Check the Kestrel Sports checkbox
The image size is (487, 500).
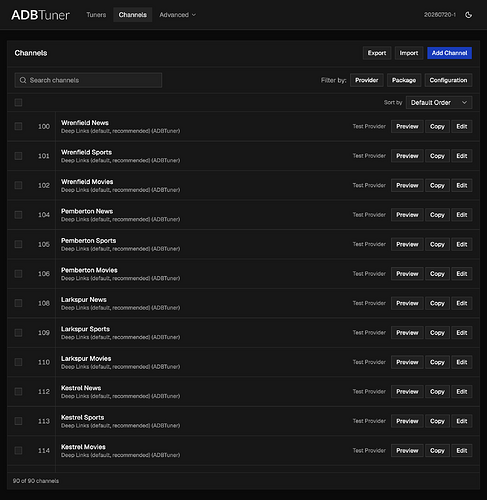point(18,421)
